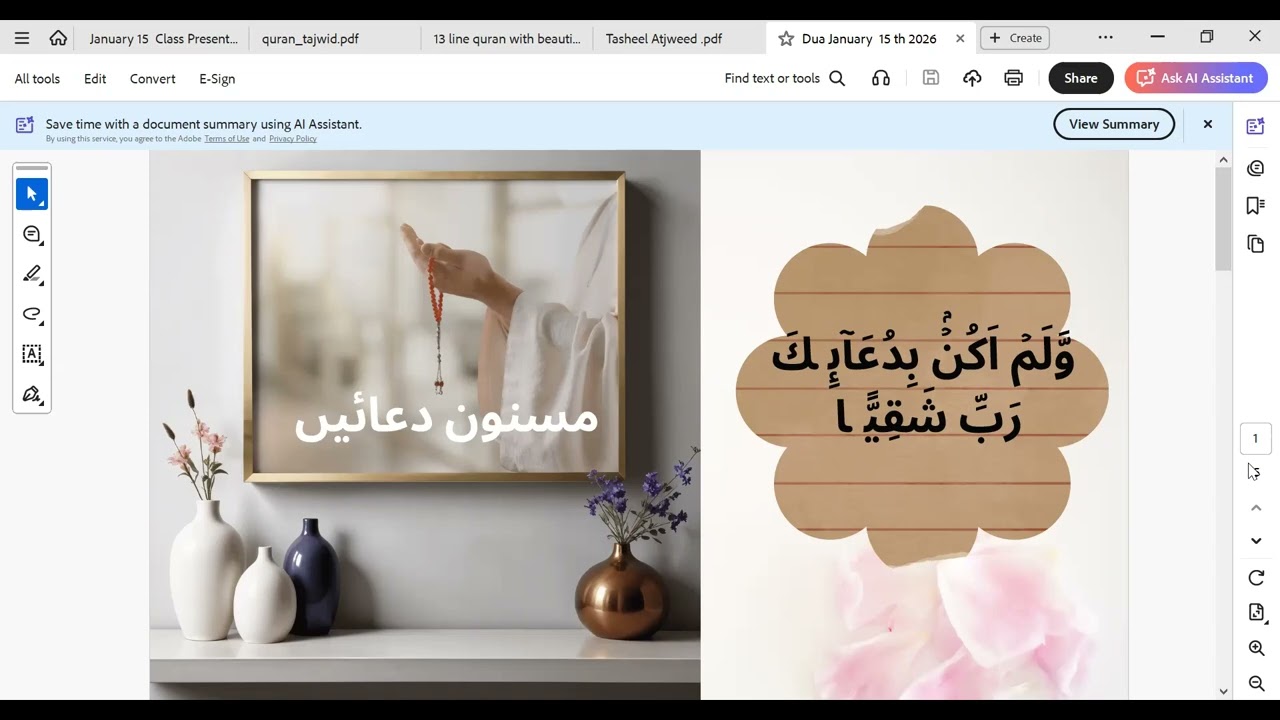Image resolution: width=1280 pixels, height=720 pixels.
Task: Switch to 13 line quran tab
Action: click(x=507, y=38)
